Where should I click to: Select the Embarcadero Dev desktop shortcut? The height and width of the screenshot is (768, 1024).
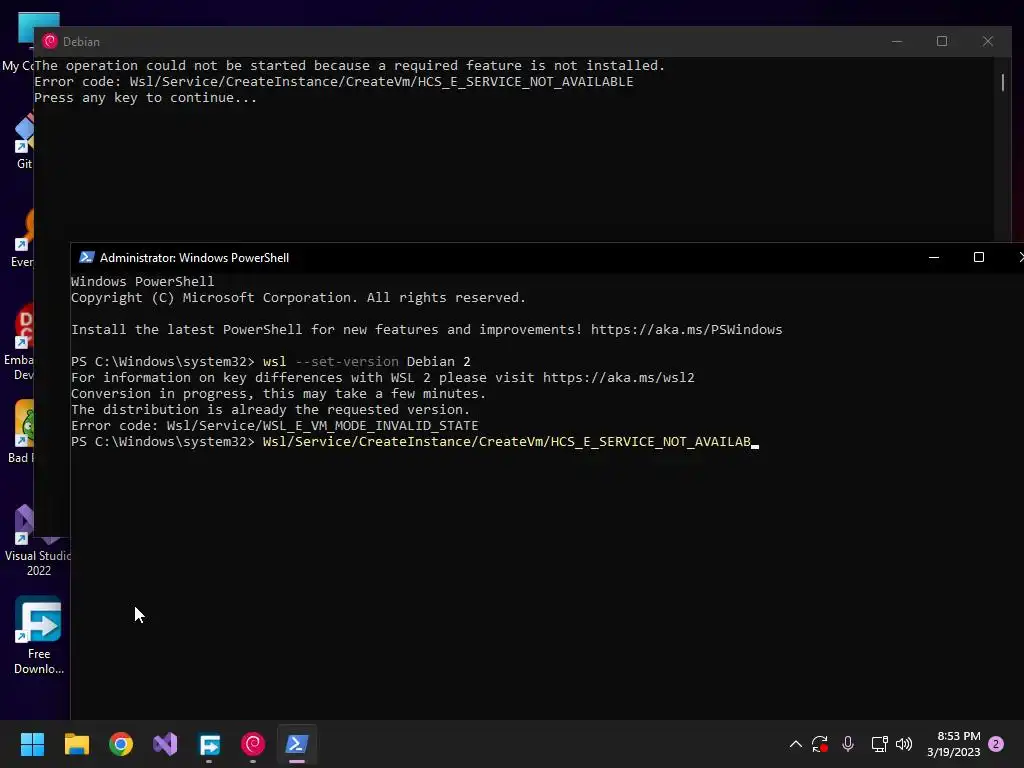click(x=21, y=343)
